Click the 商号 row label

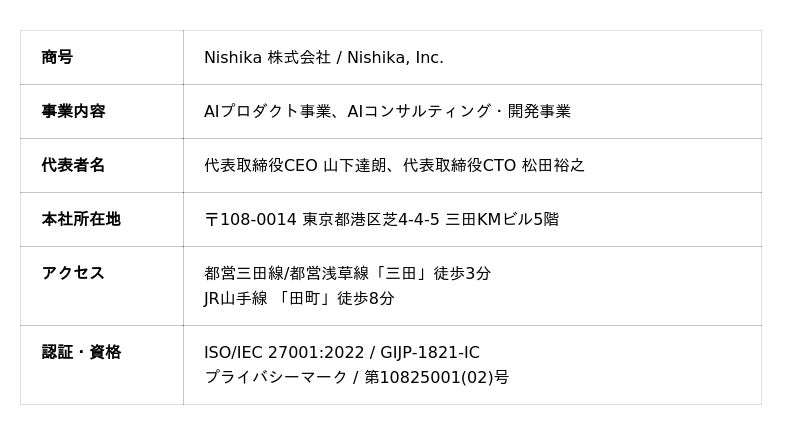(x=57, y=58)
